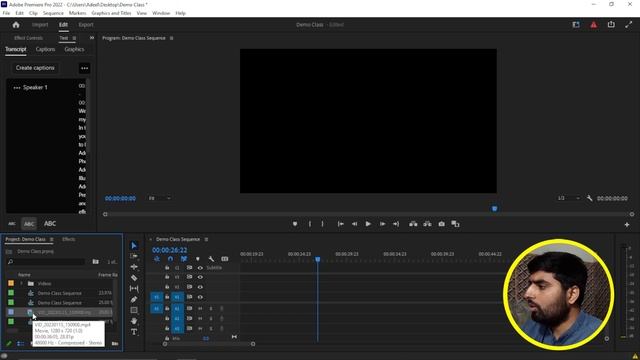Open the red warning alert icon
Image resolution: width=640 pixels, height=360 pixels.
click(593, 25)
